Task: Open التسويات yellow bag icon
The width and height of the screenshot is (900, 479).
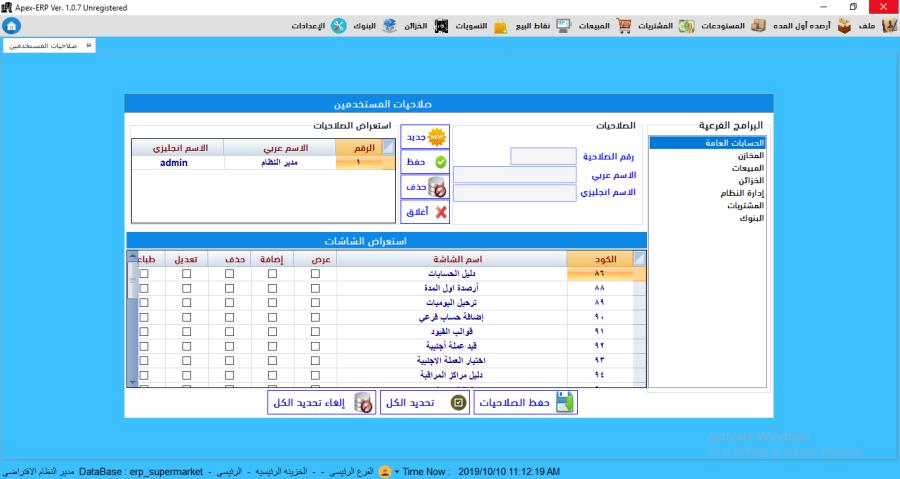Action: [x=501, y=26]
